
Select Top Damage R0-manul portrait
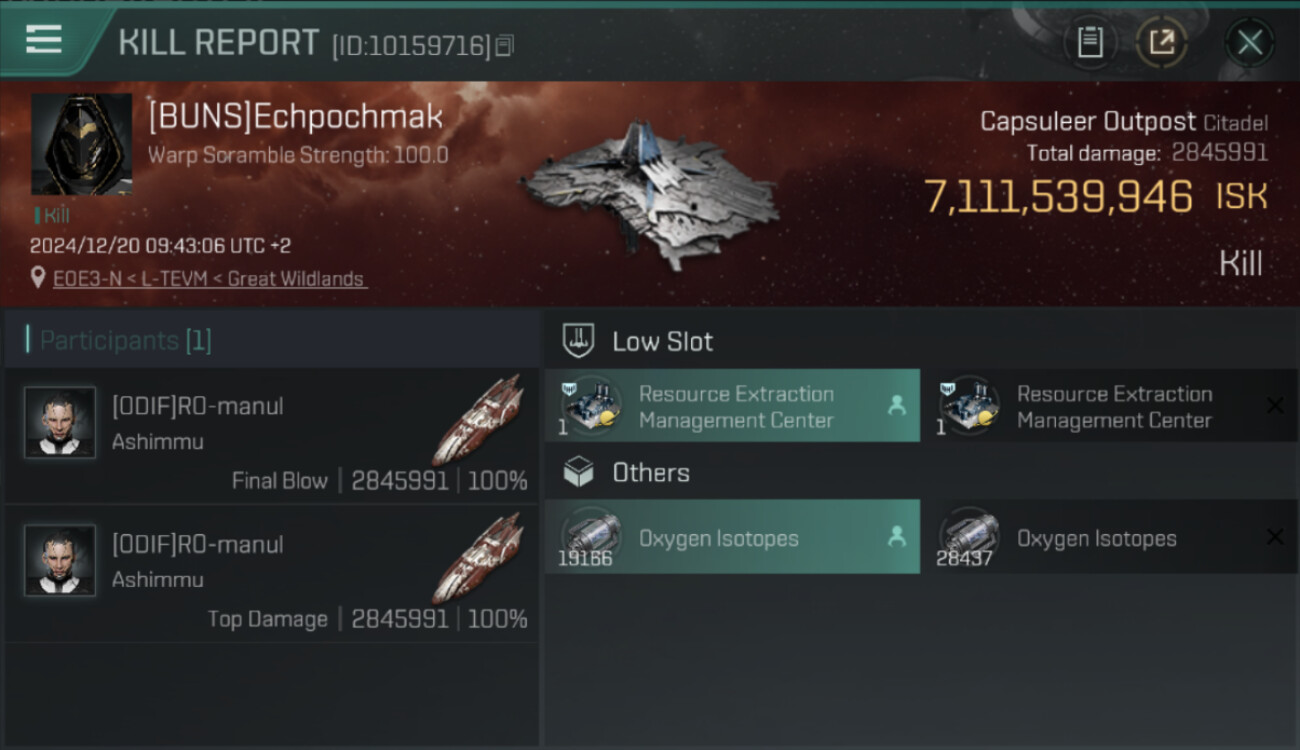coord(60,560)
